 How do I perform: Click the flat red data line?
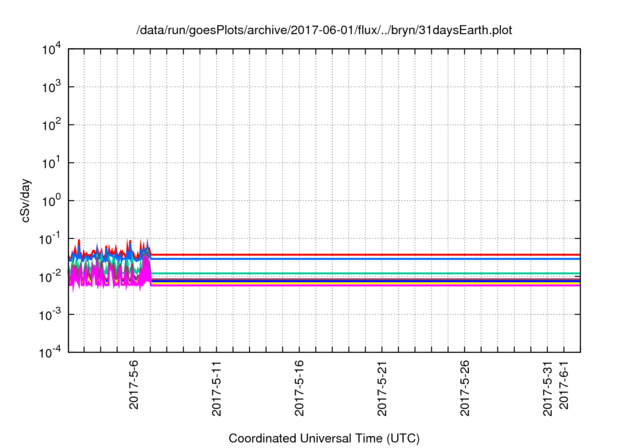click(x=365, y=255)
